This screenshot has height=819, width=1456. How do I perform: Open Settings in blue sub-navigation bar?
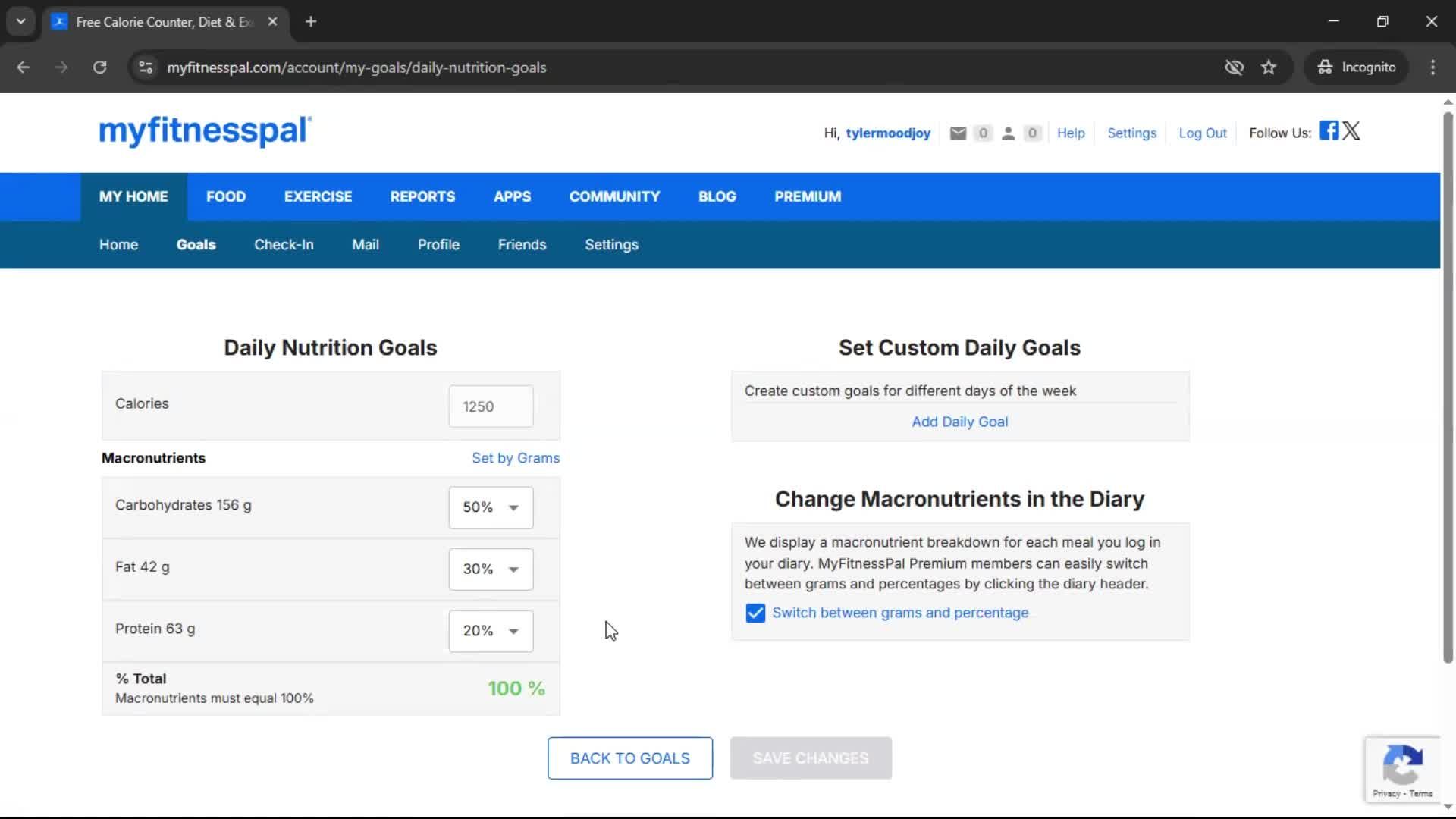click(611, 245)
